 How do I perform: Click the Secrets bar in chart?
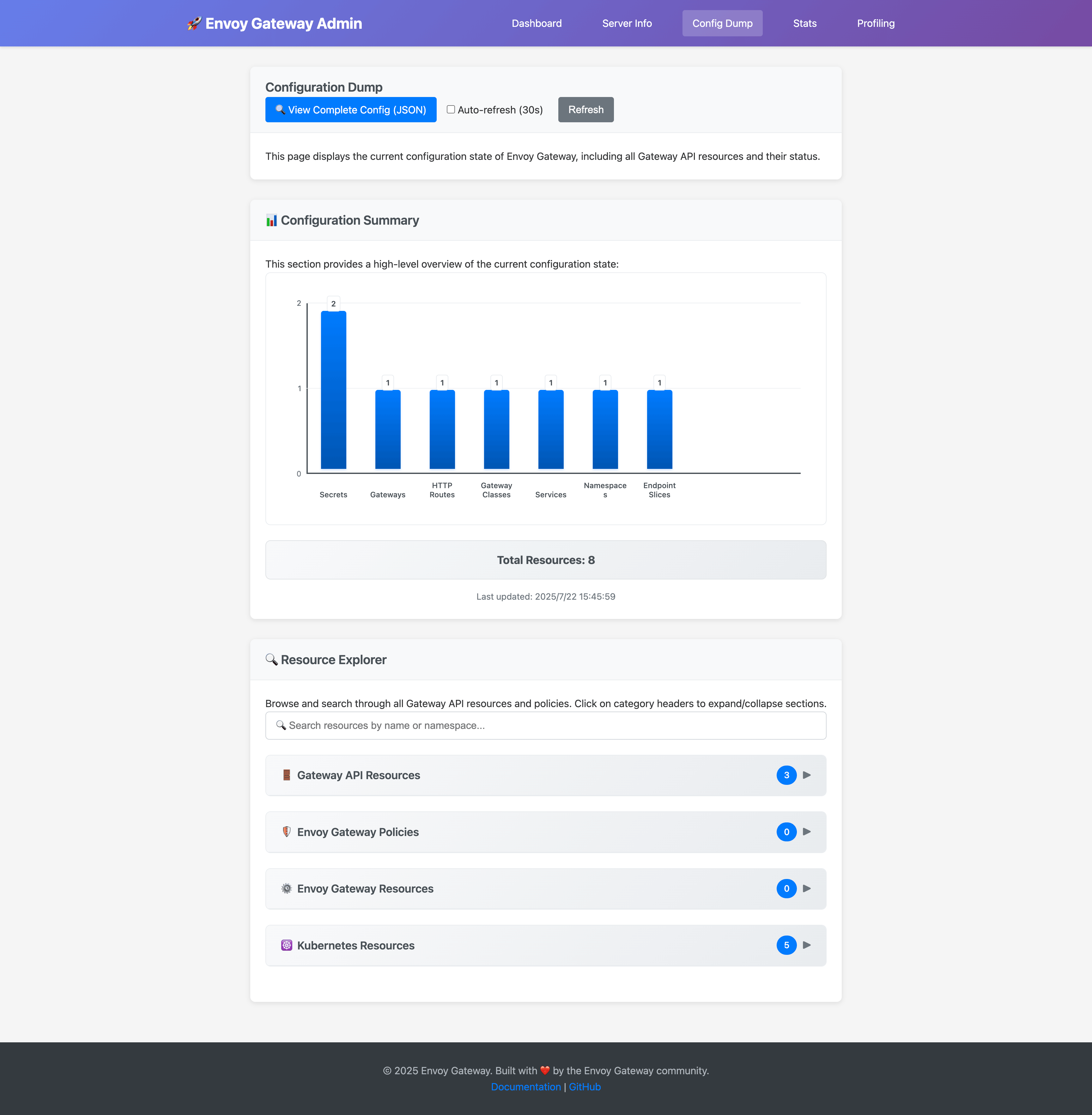(333, 390)
